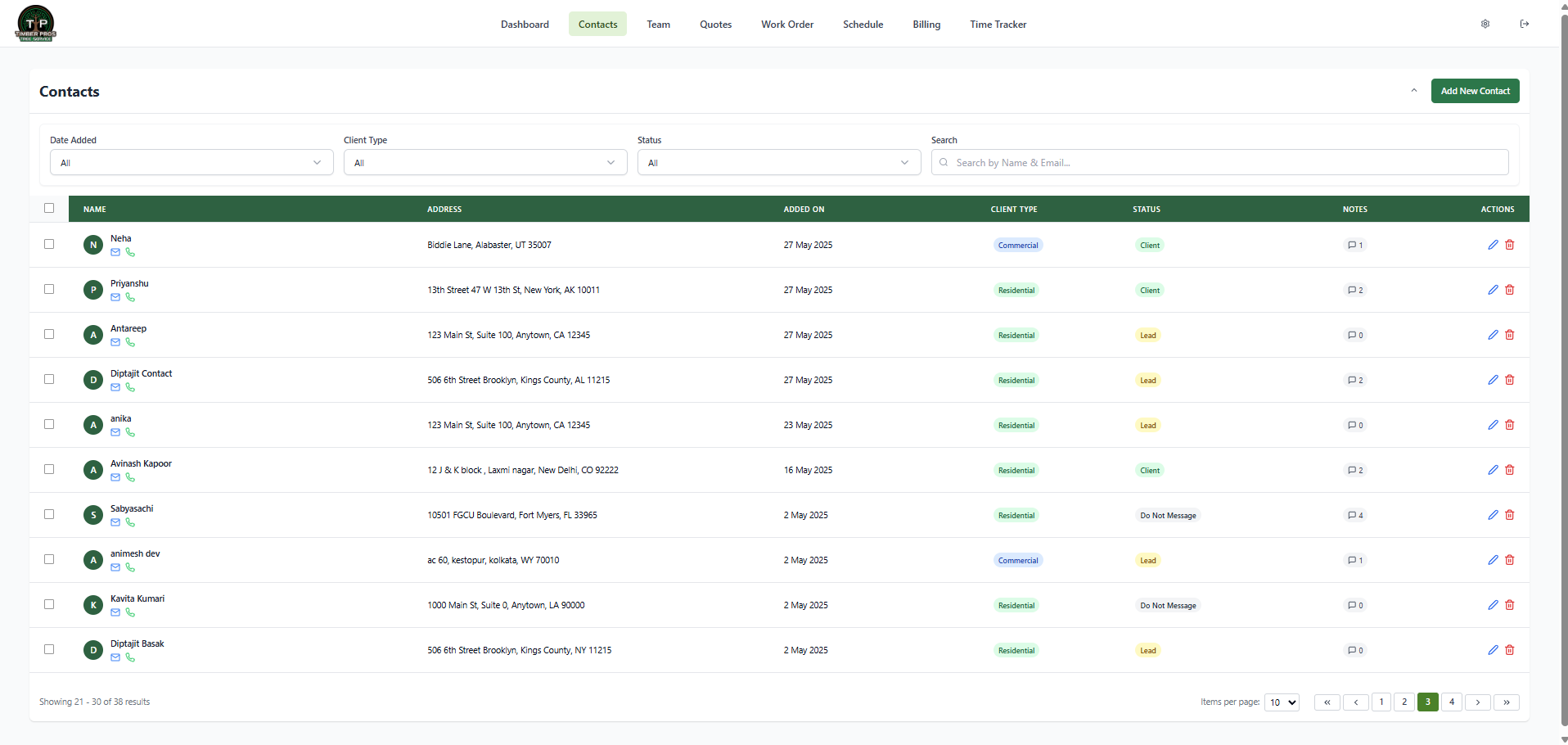The width and height of the screenshot is (1568, 745).
Task: Open the settings gear icon
Action: 1485,24
